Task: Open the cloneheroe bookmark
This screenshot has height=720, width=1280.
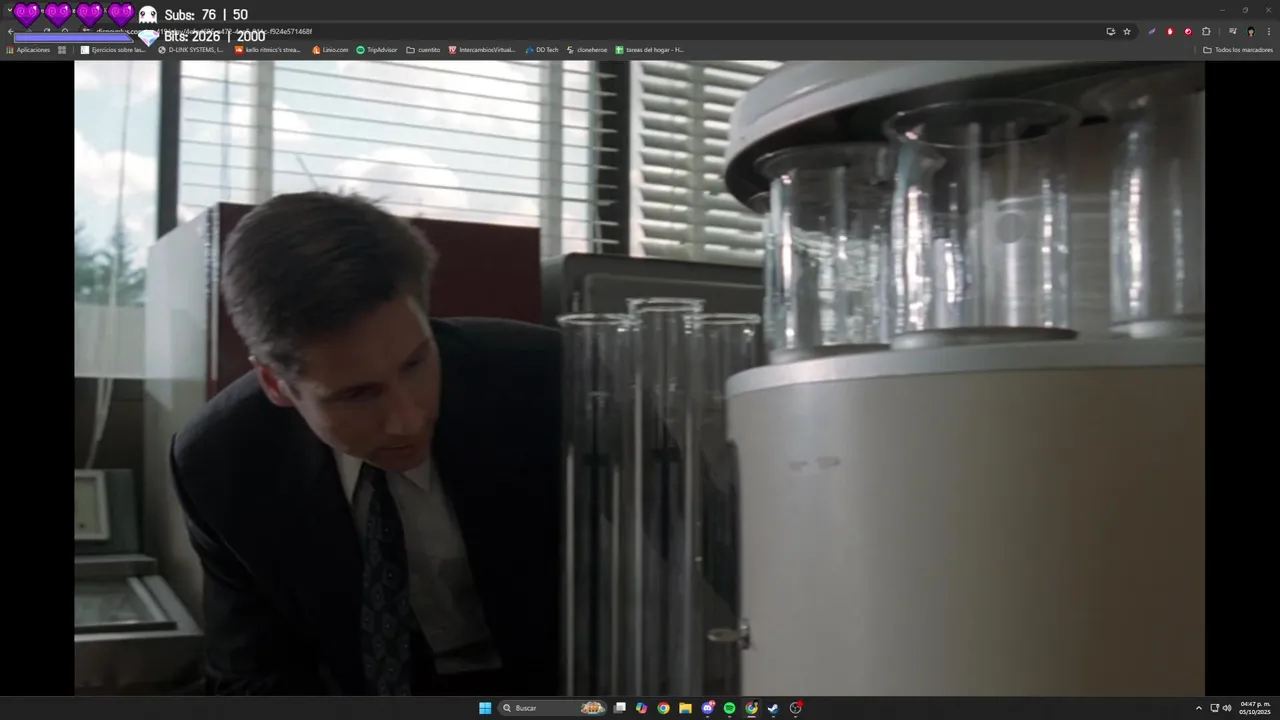Action: click(x=587, y=50)
